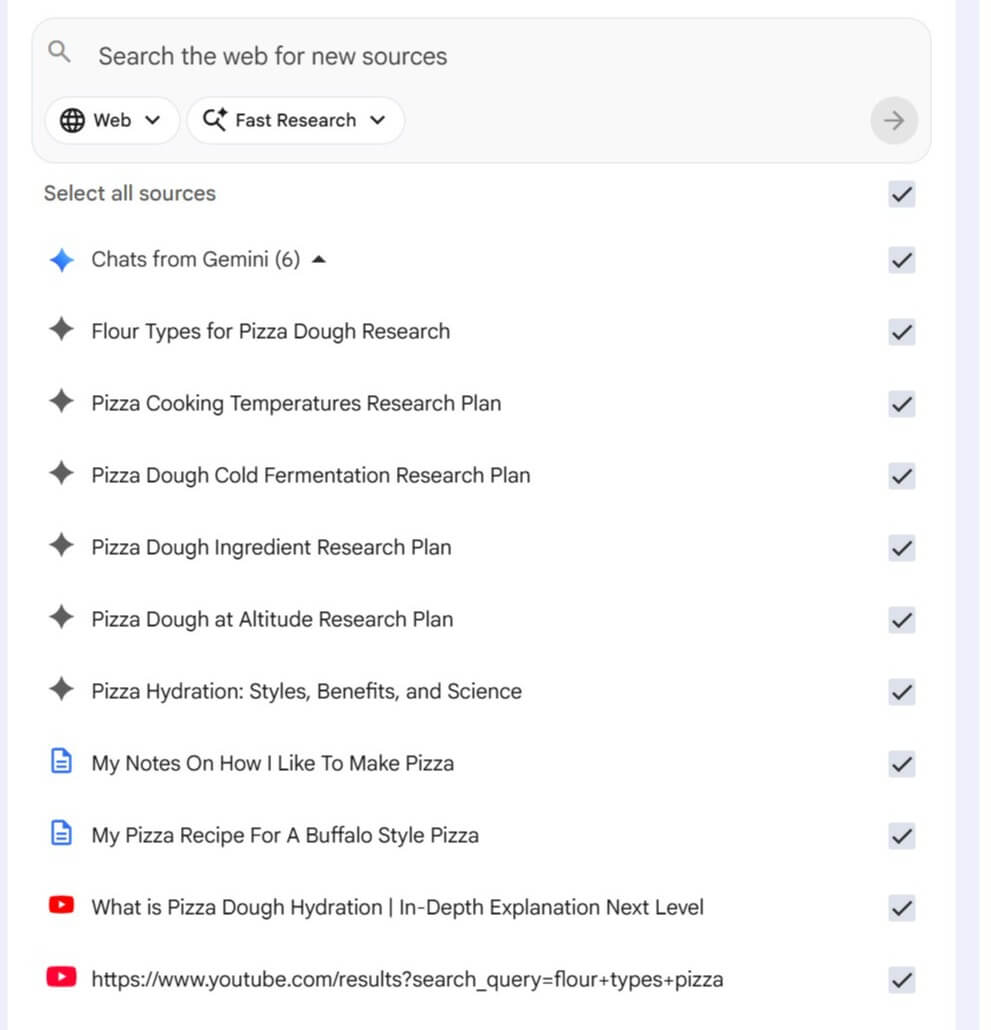The width and height of the screenshot is (991, 1030).
Task: Click the search magnifier icon
Action: pyautogui.click(x=60, y=53)
